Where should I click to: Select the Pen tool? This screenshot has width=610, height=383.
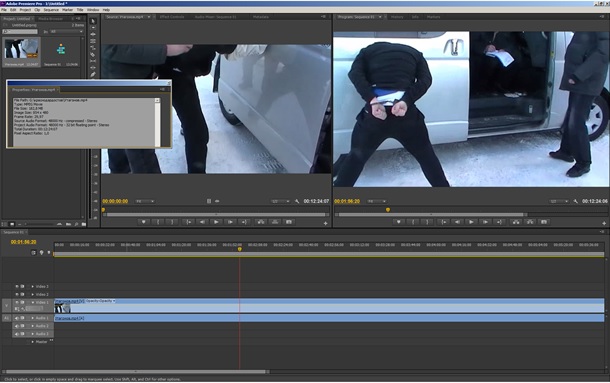click(93, 74)
